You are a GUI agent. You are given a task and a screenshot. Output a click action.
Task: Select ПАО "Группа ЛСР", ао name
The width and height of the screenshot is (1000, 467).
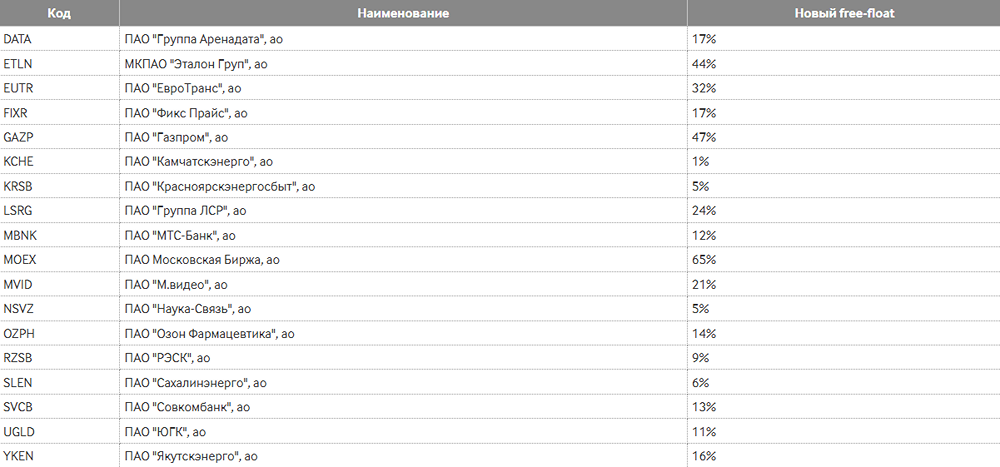tap(185, 211)
